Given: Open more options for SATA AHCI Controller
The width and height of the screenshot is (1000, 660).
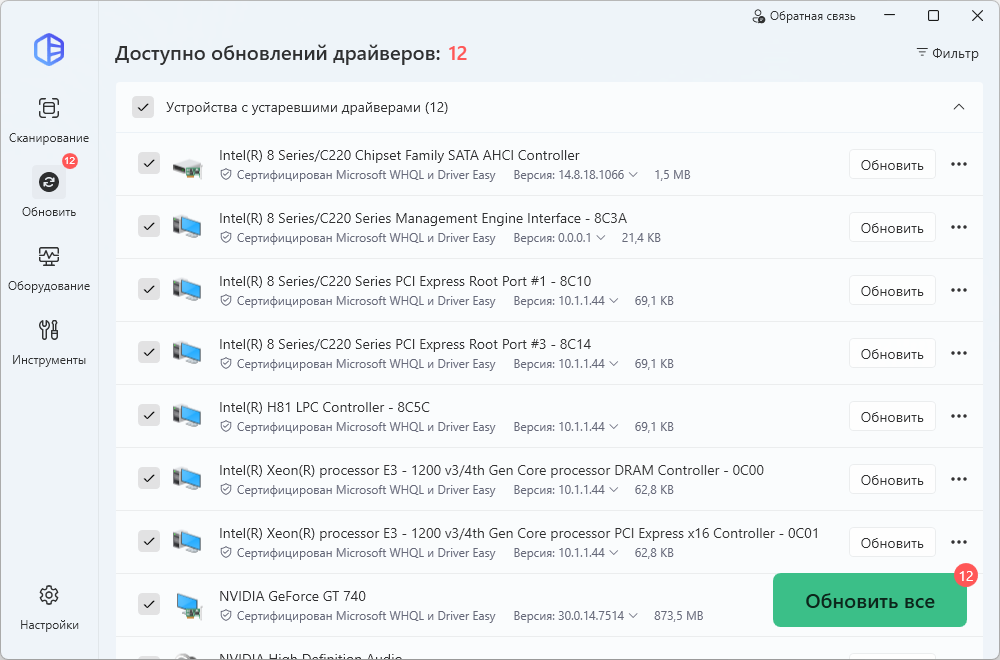Looking at the screenshot, I should (x=959, y=164).
